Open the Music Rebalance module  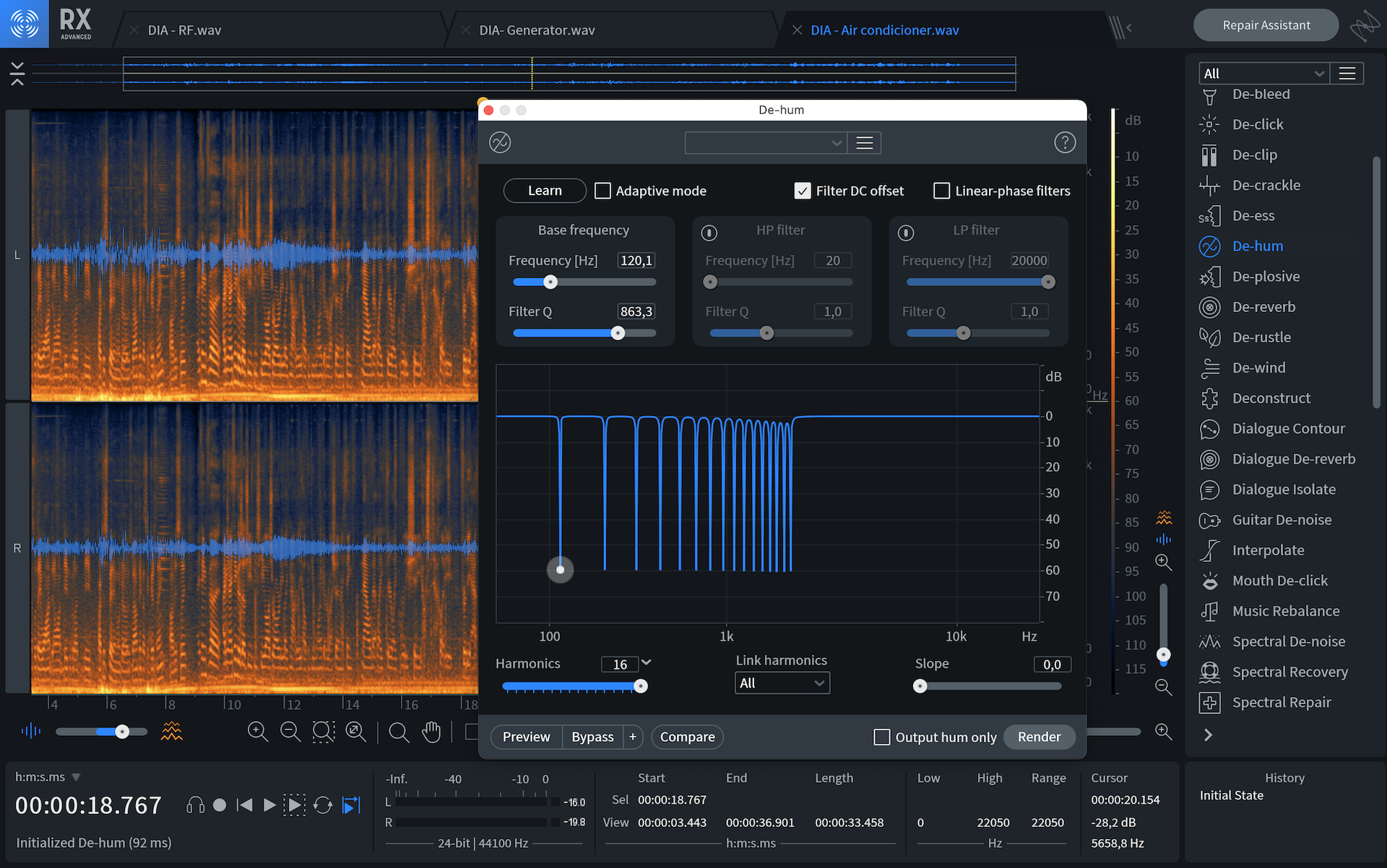coord(1285,611)
